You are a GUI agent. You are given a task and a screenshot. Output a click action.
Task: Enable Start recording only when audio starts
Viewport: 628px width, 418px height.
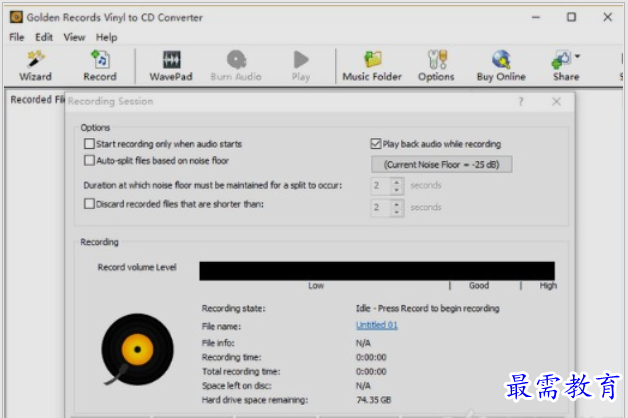90,144
